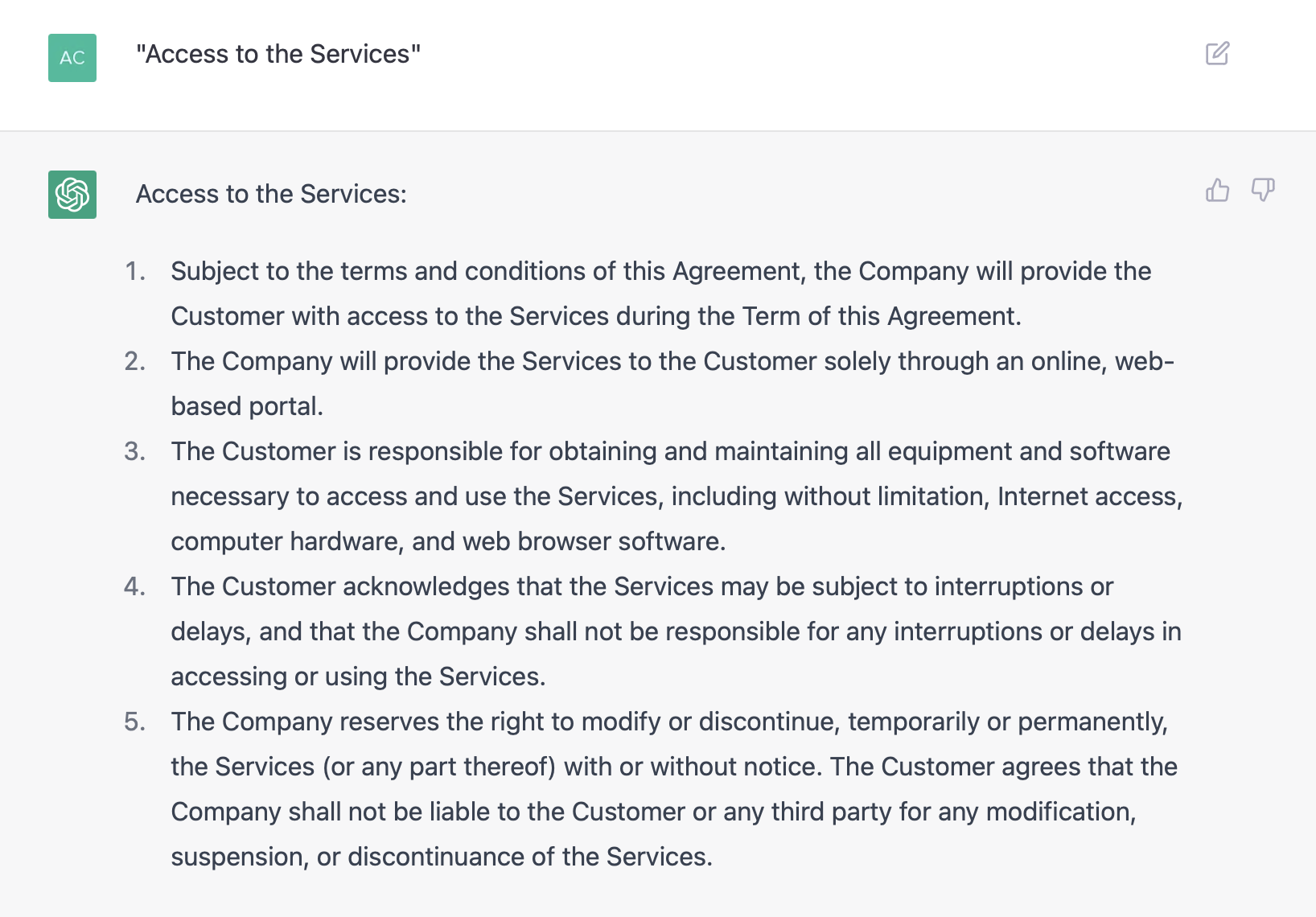Click the ChatGPT logo avatar
The height and width of the screenshot is (917, 1316).
(x=72, y=195)
